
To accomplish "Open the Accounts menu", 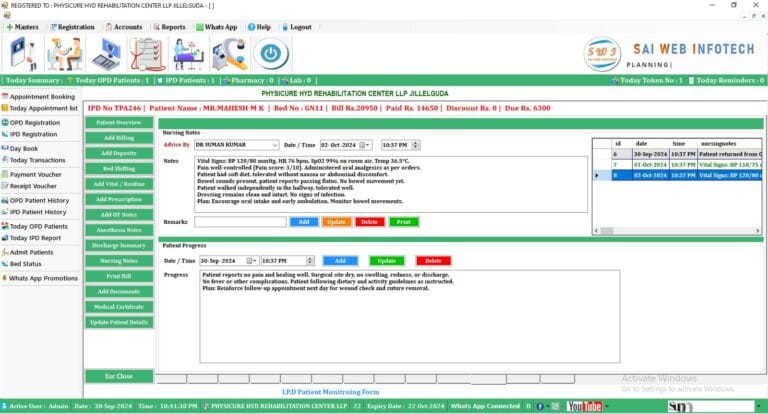I will (x=124, y=27).
